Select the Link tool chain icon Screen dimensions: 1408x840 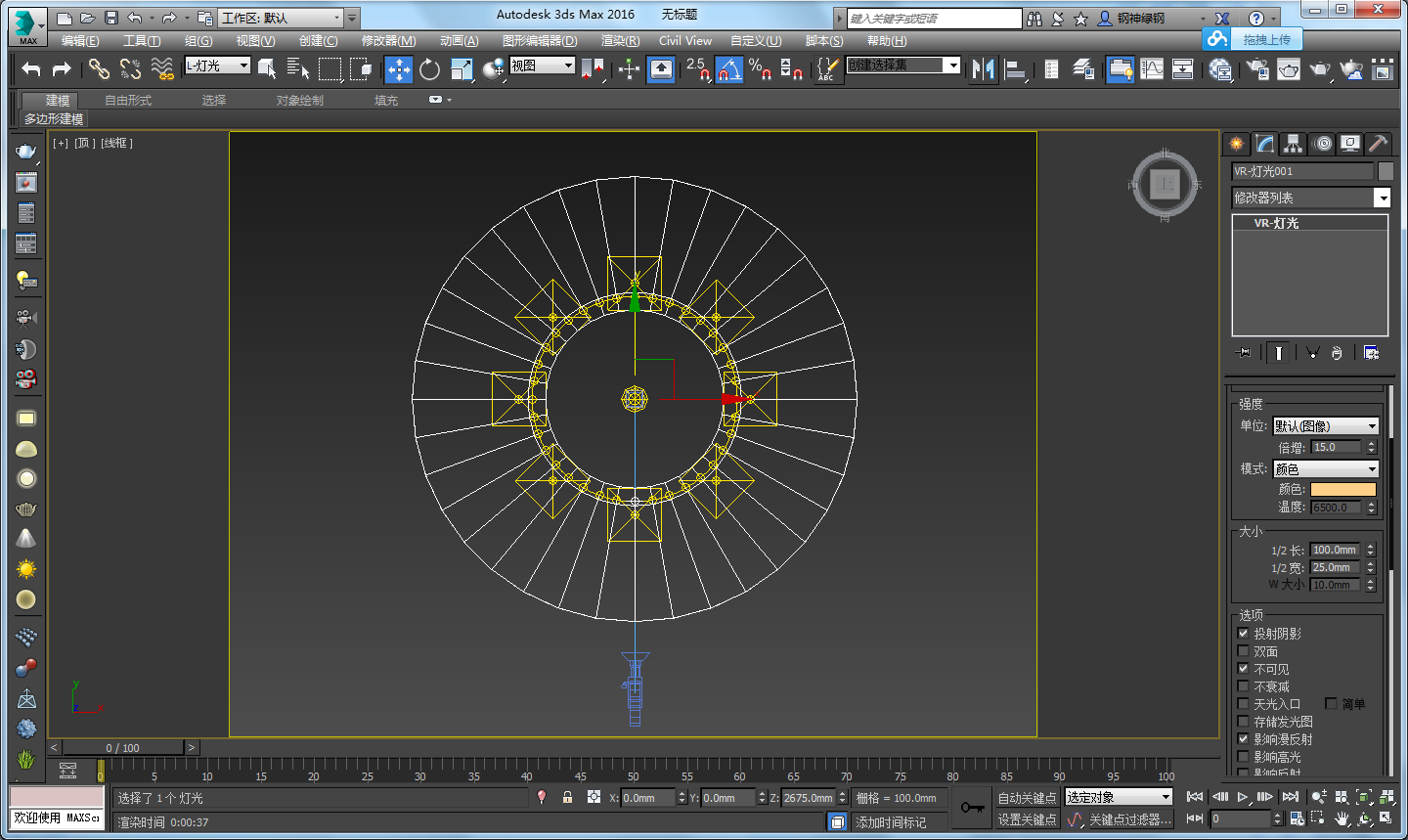point(99,68)
